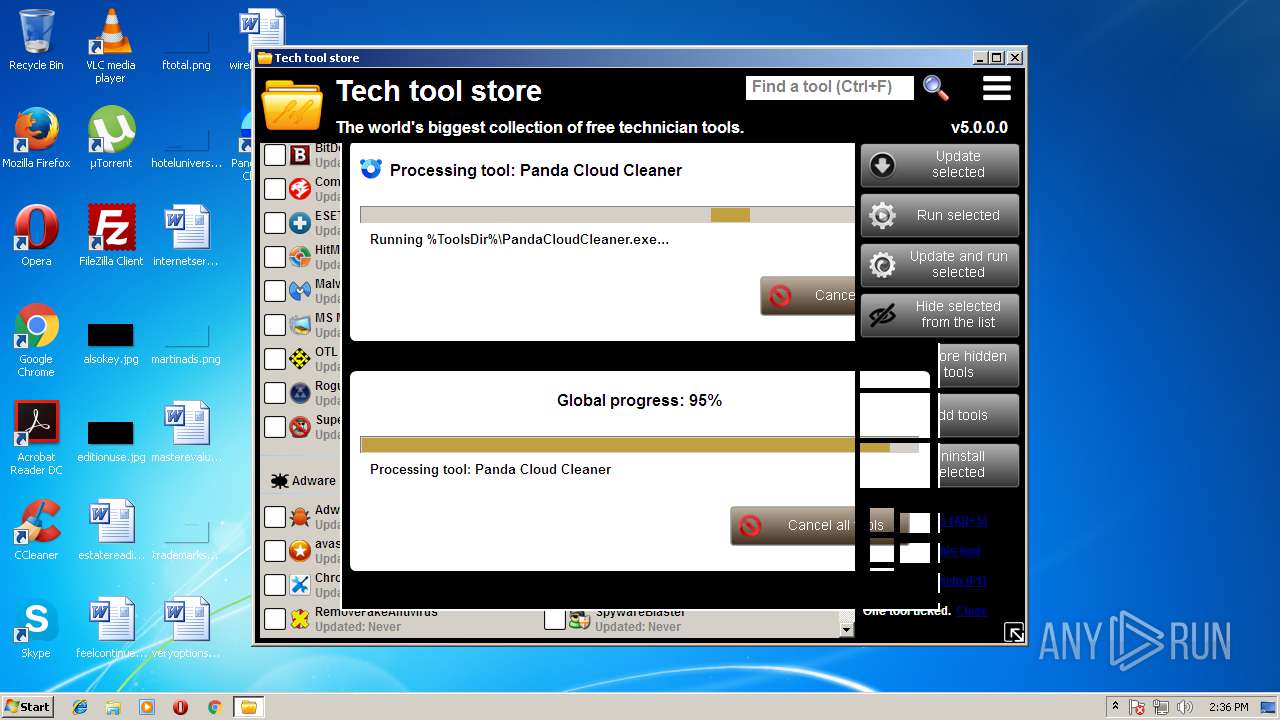Focus the Find a tool search box
Screen dimensions: 1280x720
coord(830,87)
